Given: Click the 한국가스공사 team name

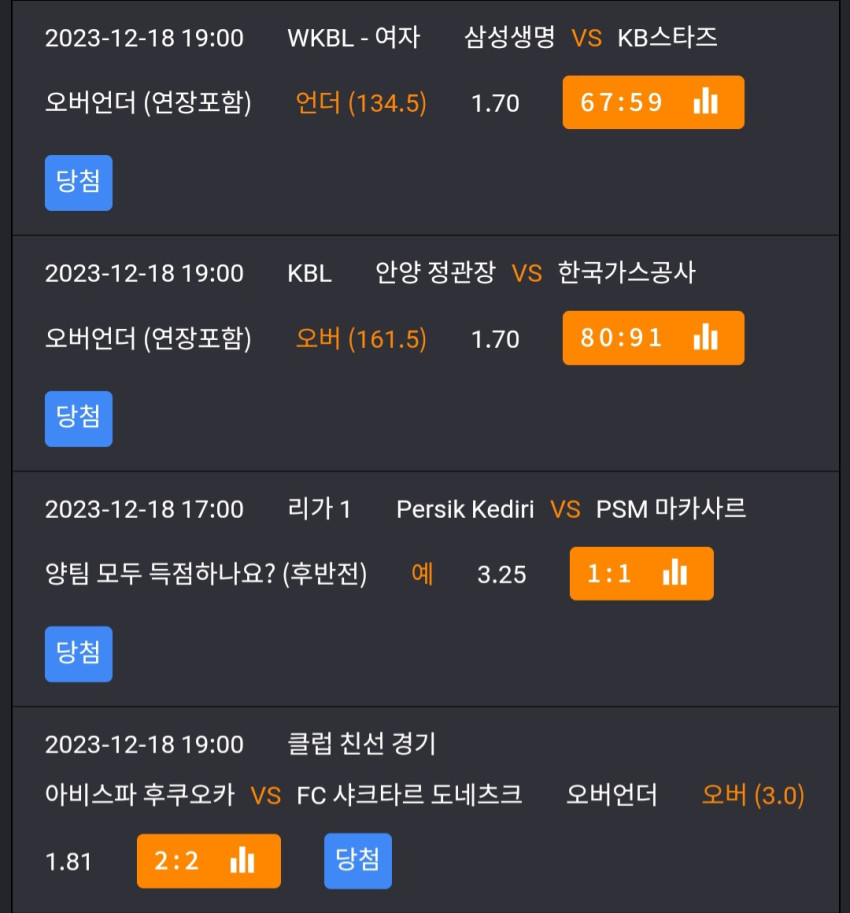Looking at the screenshot, I should (627, 273).
